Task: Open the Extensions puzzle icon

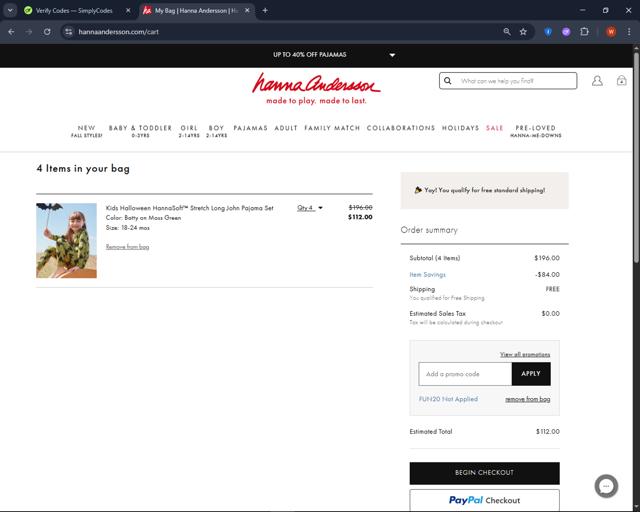Action: (x=584, y=32)
